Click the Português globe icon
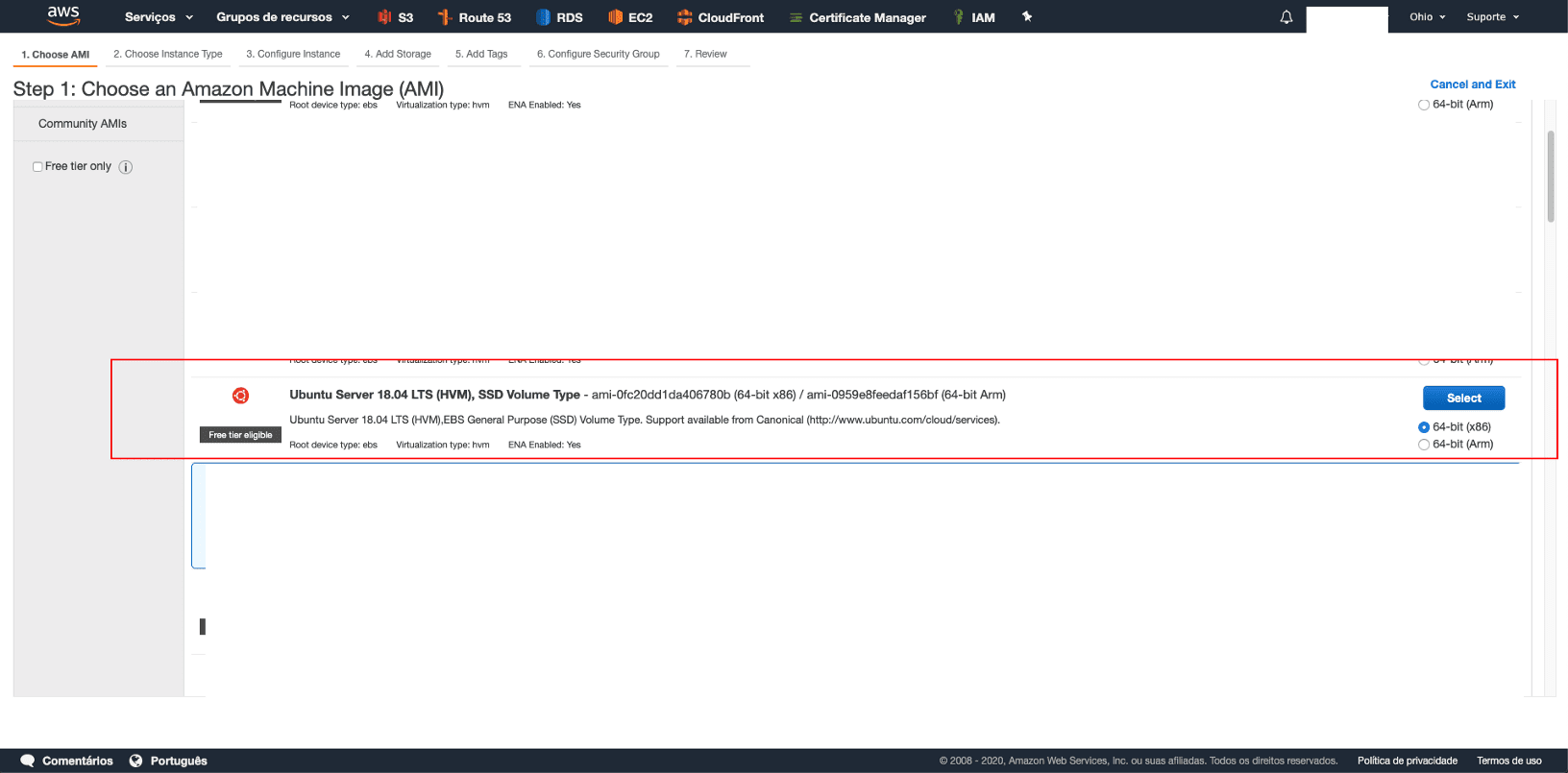Image resolution: width=1568 pixels, height=773 pixels. (136, 761)
